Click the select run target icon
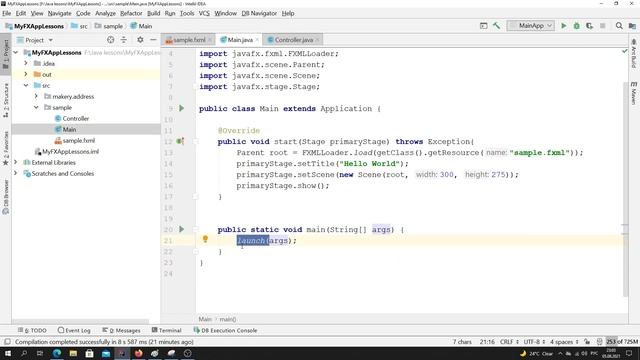The width and height of the screenshot is (640, 360). (484, 26)
